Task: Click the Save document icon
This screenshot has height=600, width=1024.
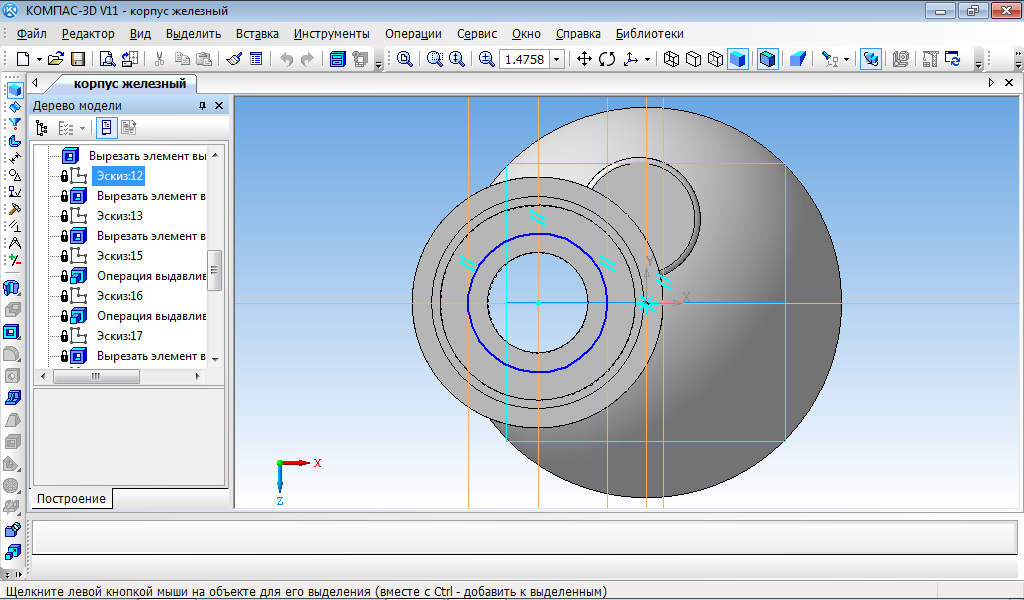Action: click(78, 59)
